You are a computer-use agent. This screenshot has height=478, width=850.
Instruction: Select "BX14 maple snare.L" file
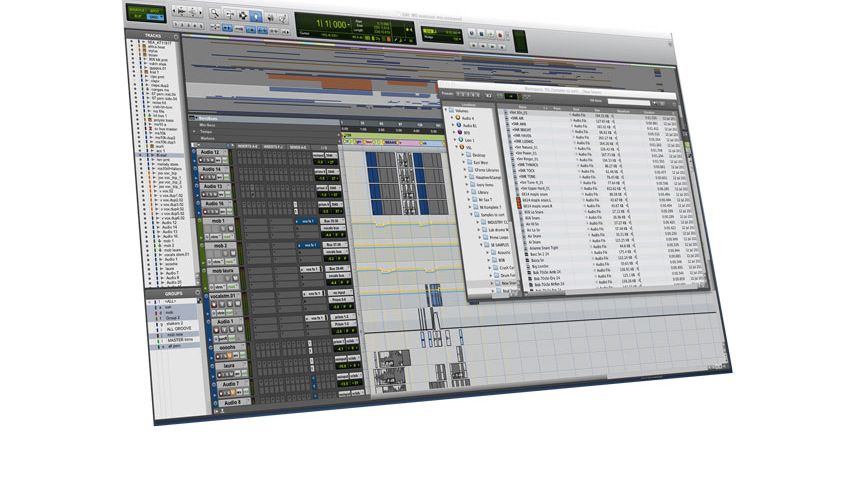coord(537,200)
